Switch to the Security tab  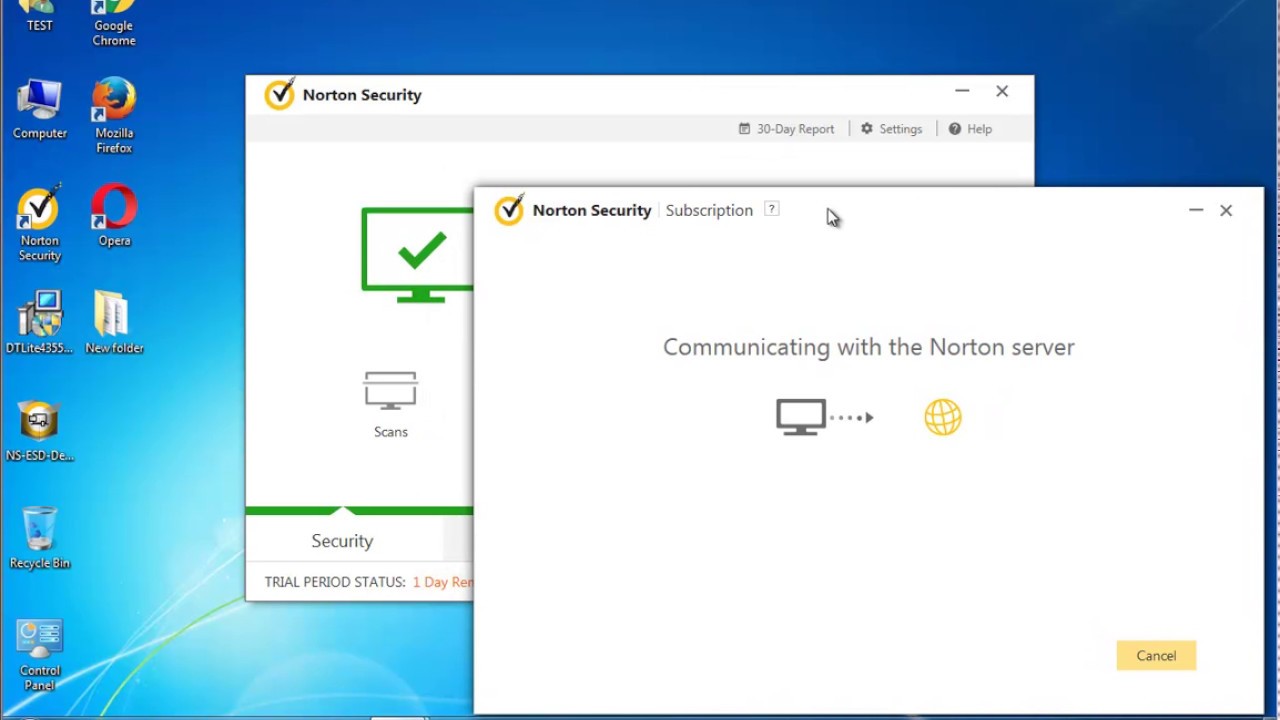[342, 541]
